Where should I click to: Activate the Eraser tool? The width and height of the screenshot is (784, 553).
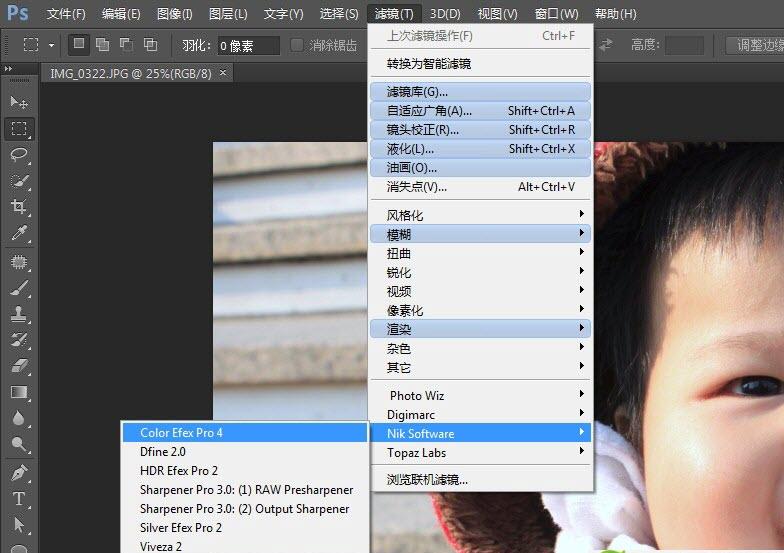[x=19, y=366]
